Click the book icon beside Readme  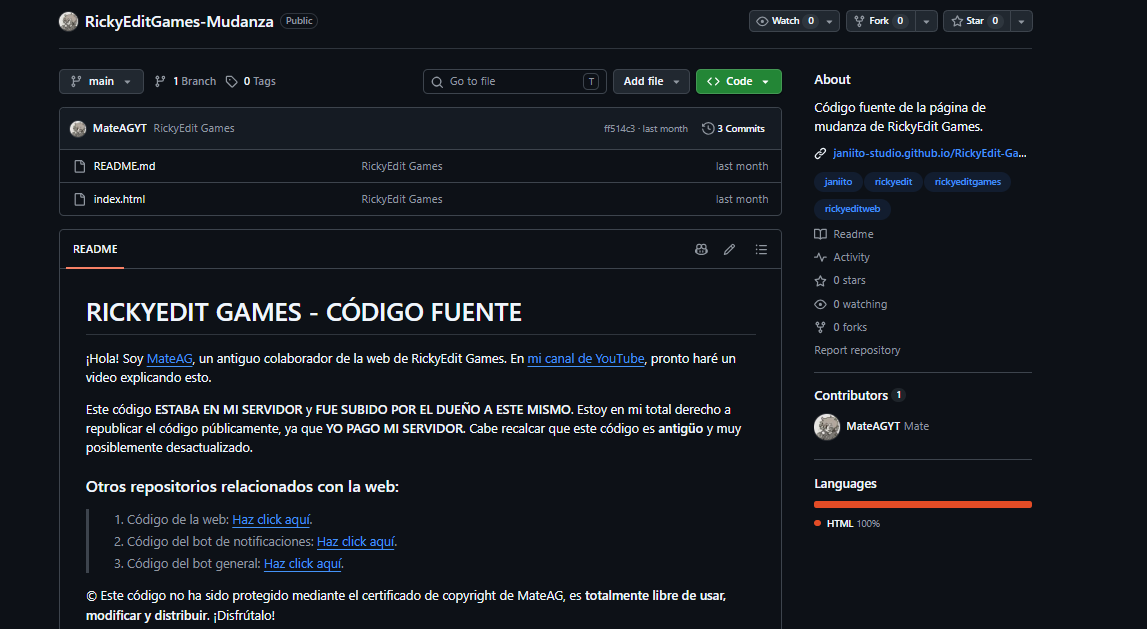(820, 234)
